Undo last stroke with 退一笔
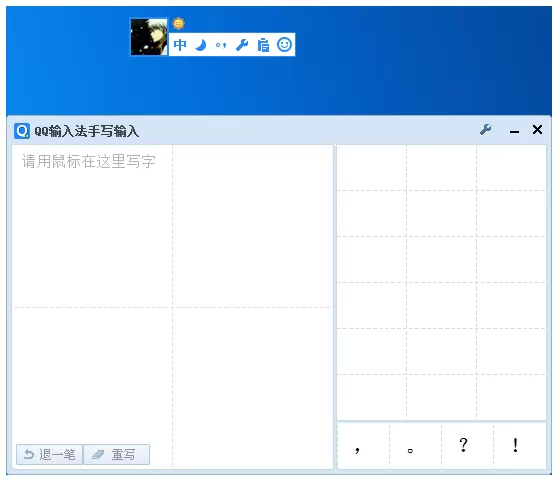The width and height of the screenshot is (560, 477). coord(49,455)
